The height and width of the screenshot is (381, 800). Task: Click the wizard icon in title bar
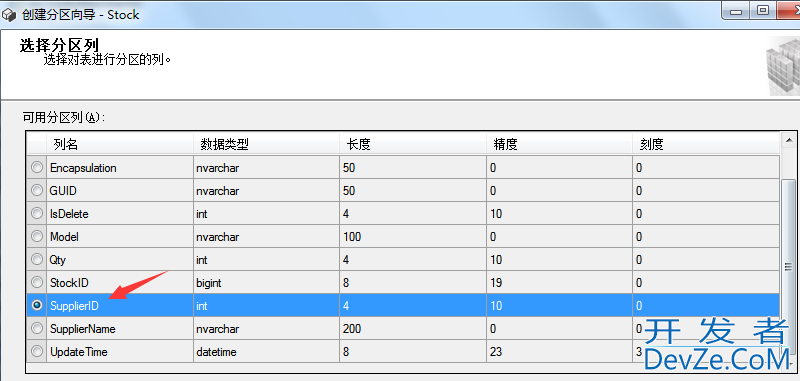click(10, 14)
